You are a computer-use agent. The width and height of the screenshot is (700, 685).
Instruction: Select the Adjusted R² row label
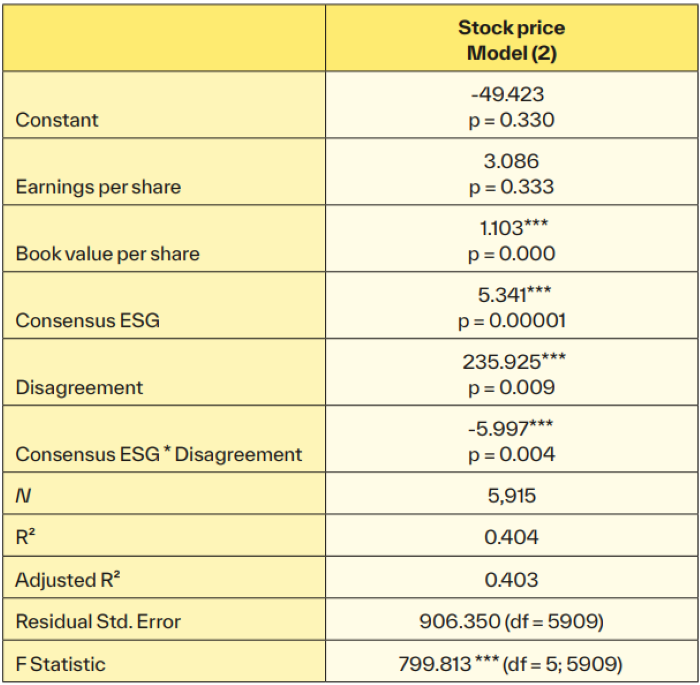(x=68, y=580)
